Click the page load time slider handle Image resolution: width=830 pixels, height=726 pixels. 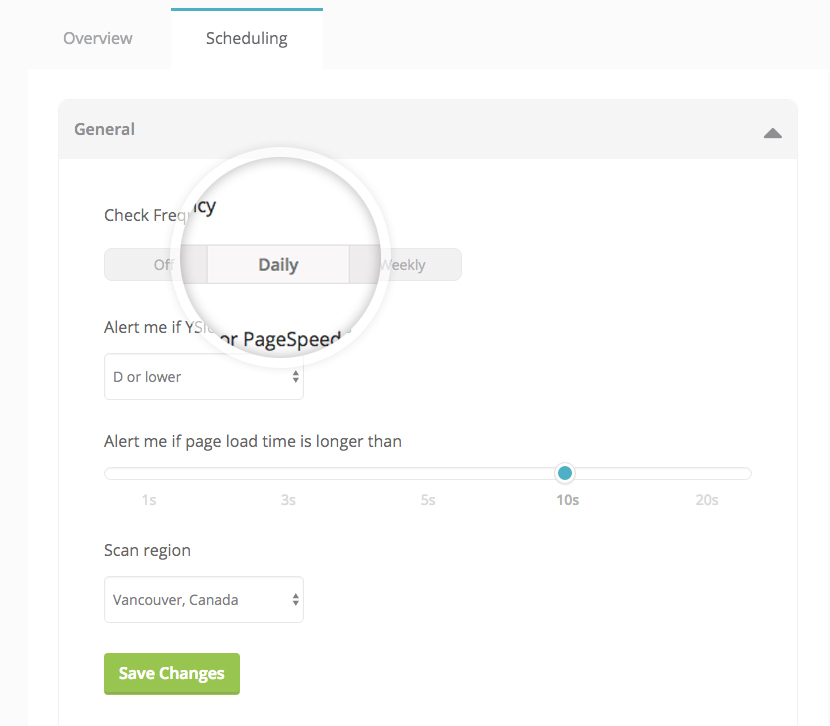[x=565, y=473]
